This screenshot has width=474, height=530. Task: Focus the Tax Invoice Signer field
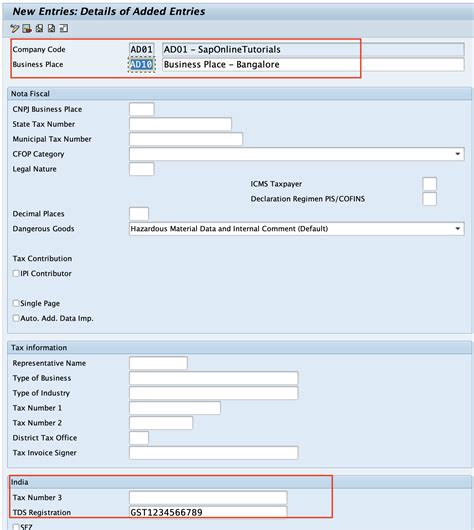pyautogui.click(x=214, y=453)
